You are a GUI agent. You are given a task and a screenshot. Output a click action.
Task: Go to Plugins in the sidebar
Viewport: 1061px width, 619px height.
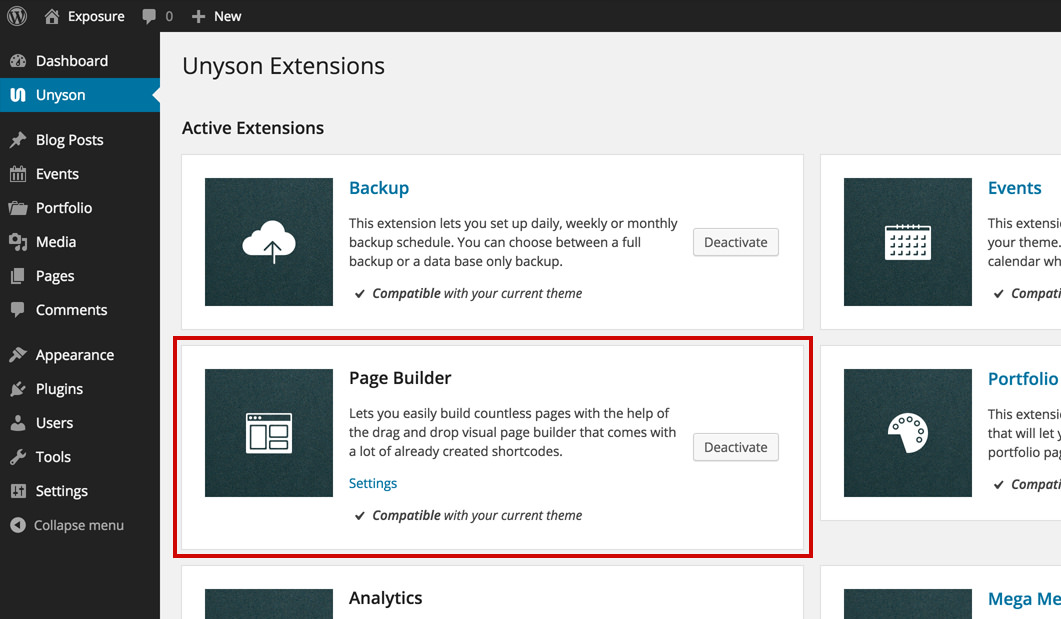pyautogui.click(x=80, y=389)
